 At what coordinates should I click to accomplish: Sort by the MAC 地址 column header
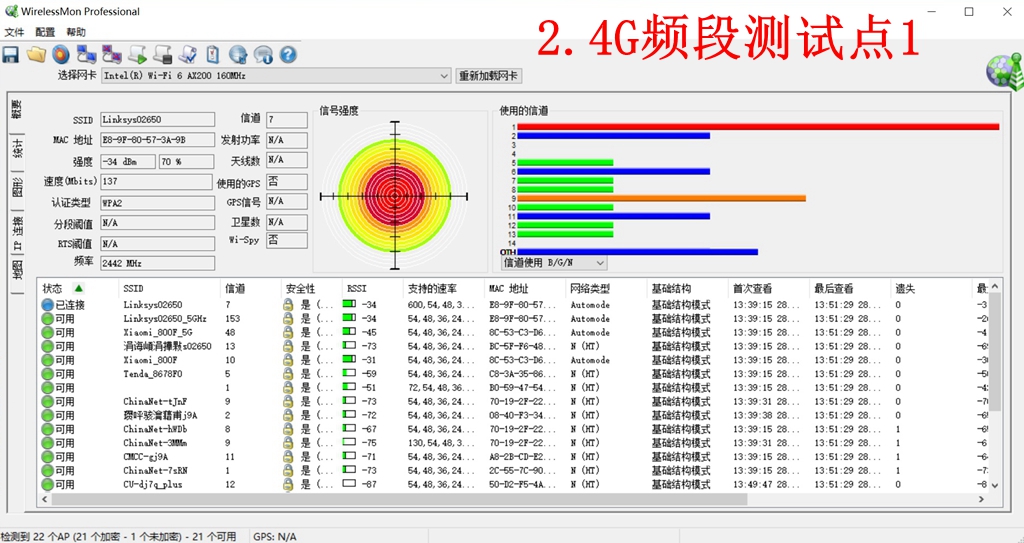pyautogui.click(x=524, y=288)
